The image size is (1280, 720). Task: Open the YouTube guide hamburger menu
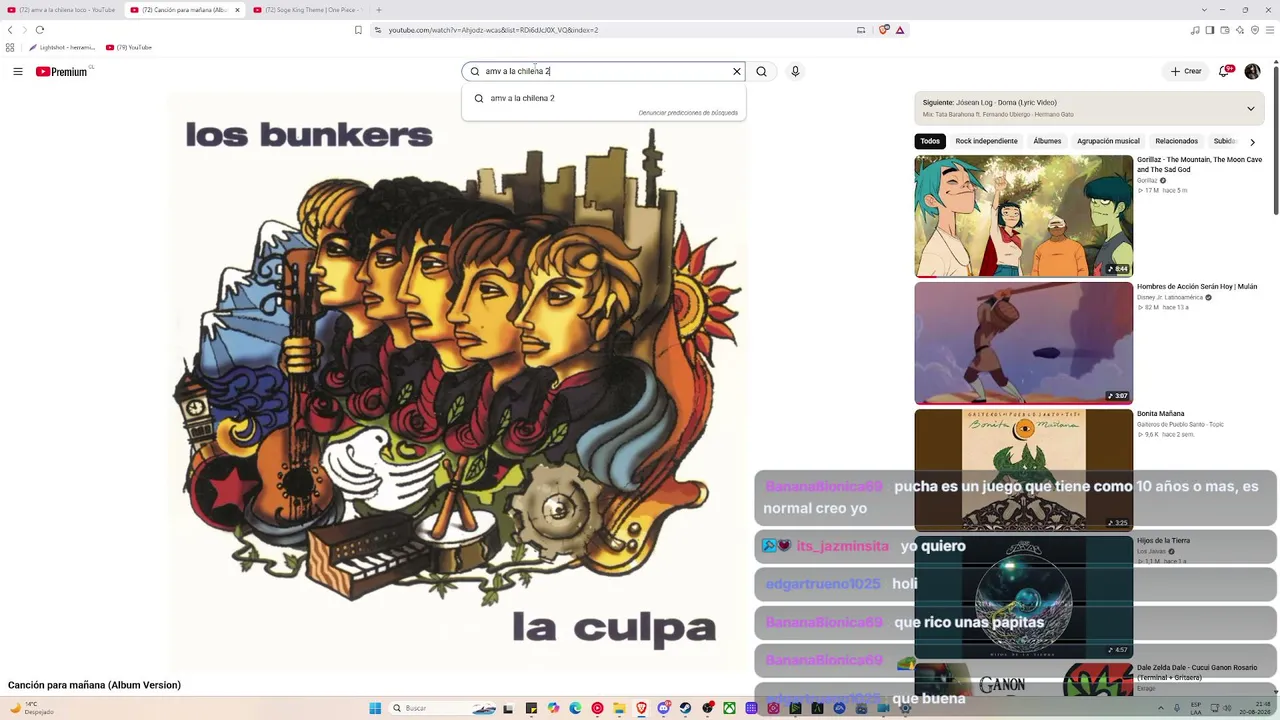[x=18, y=72]
